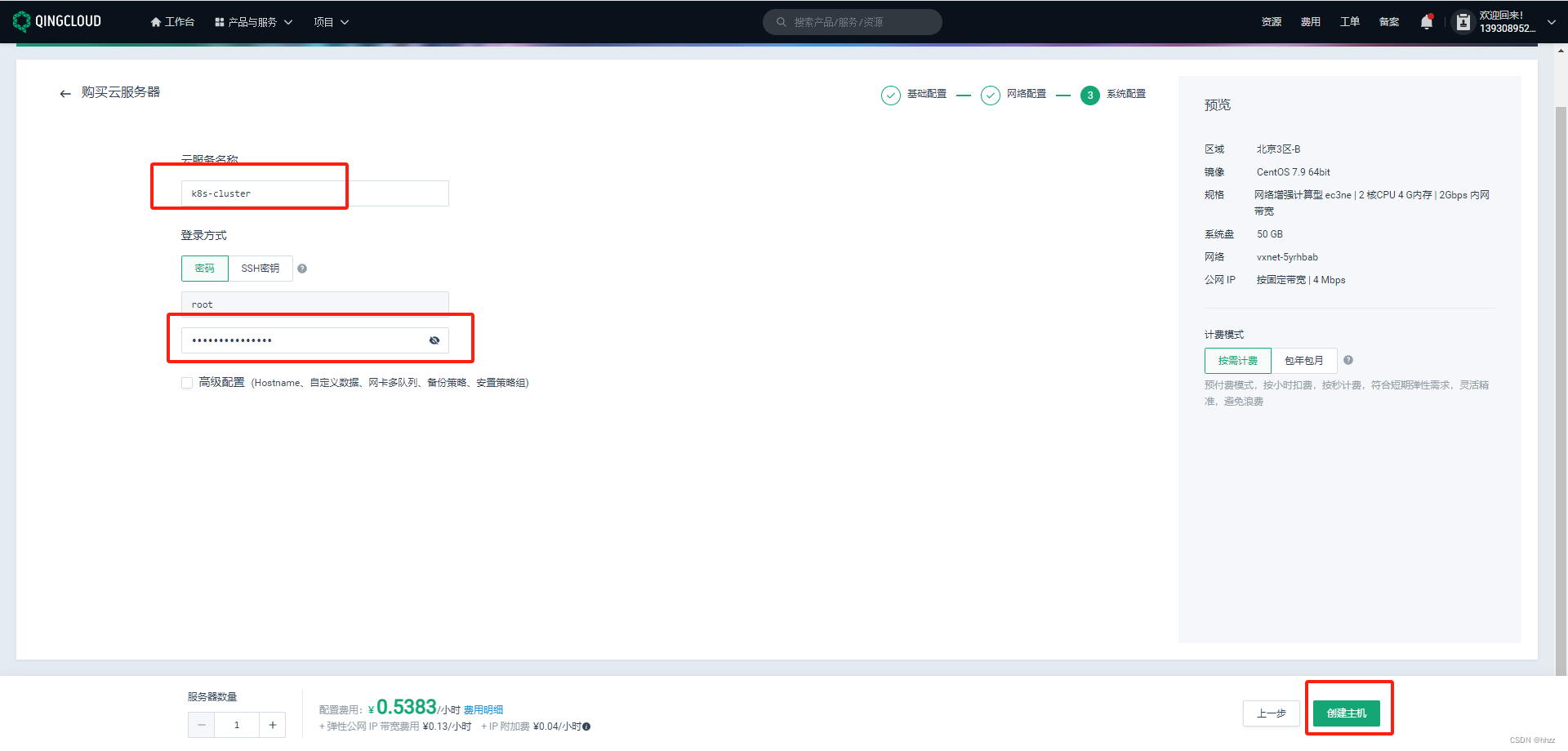Open the 工作台 home link
The height and width of the screenshot is (751, 1568).
tap(172, 22)
